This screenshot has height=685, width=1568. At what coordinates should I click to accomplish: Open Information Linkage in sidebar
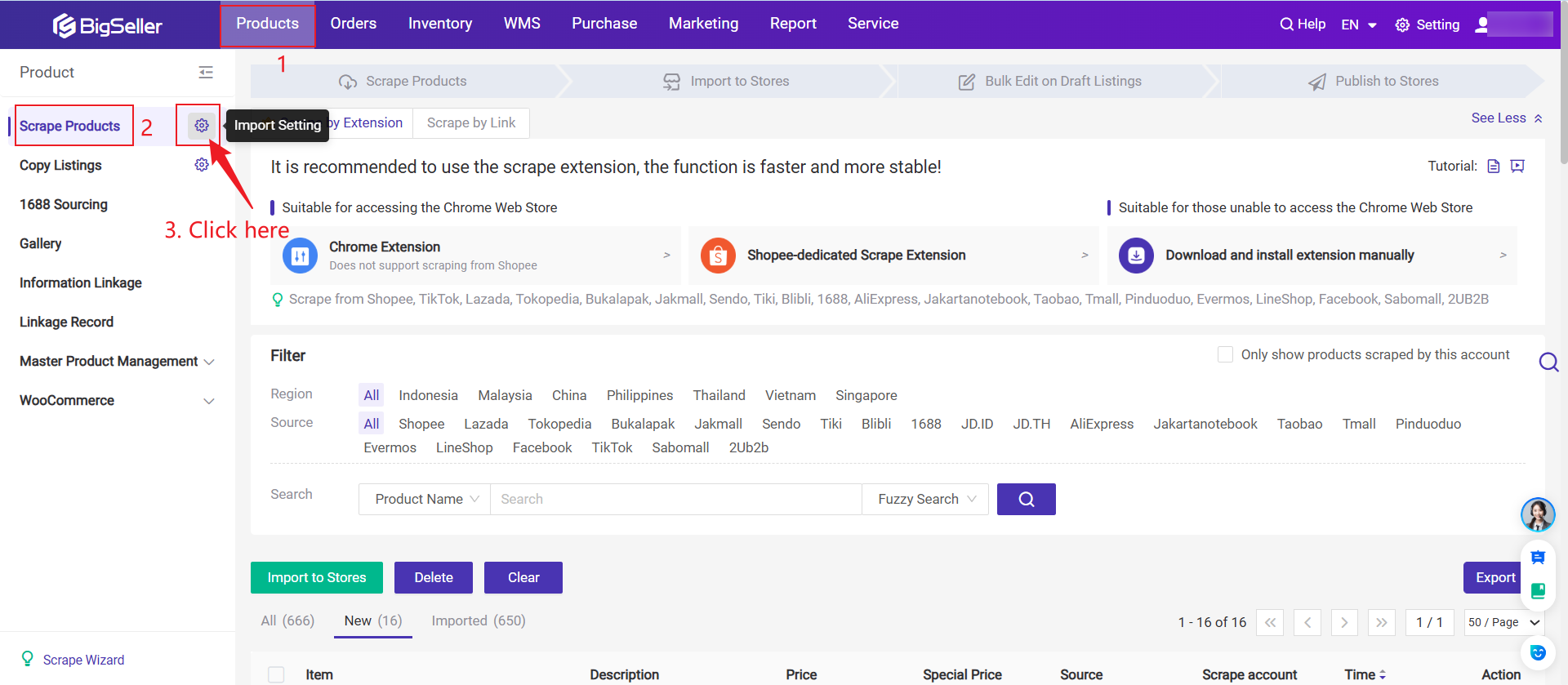pos(81,282)
